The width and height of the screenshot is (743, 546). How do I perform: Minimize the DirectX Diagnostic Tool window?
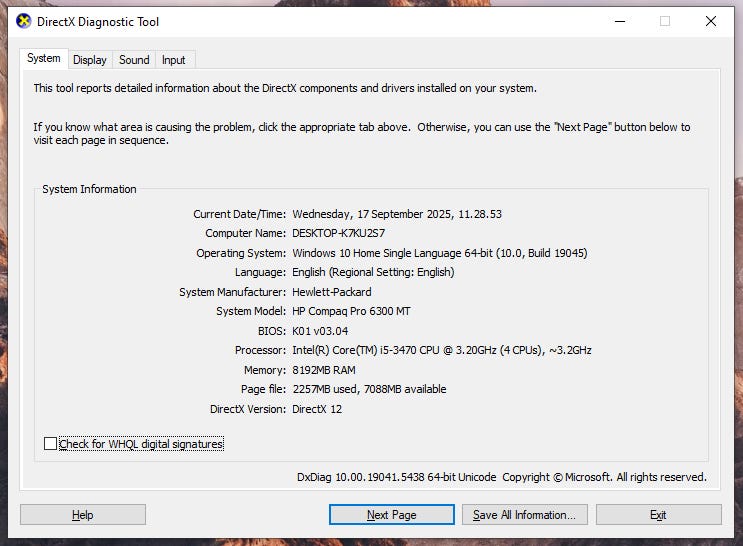point(620,21)
